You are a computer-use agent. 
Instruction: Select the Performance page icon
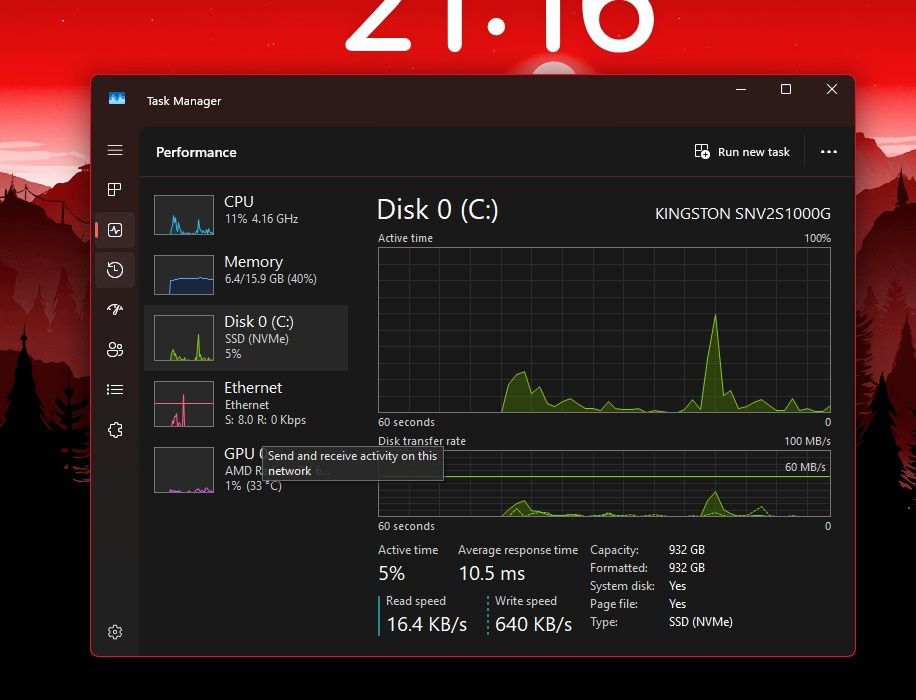click(115, 230)
